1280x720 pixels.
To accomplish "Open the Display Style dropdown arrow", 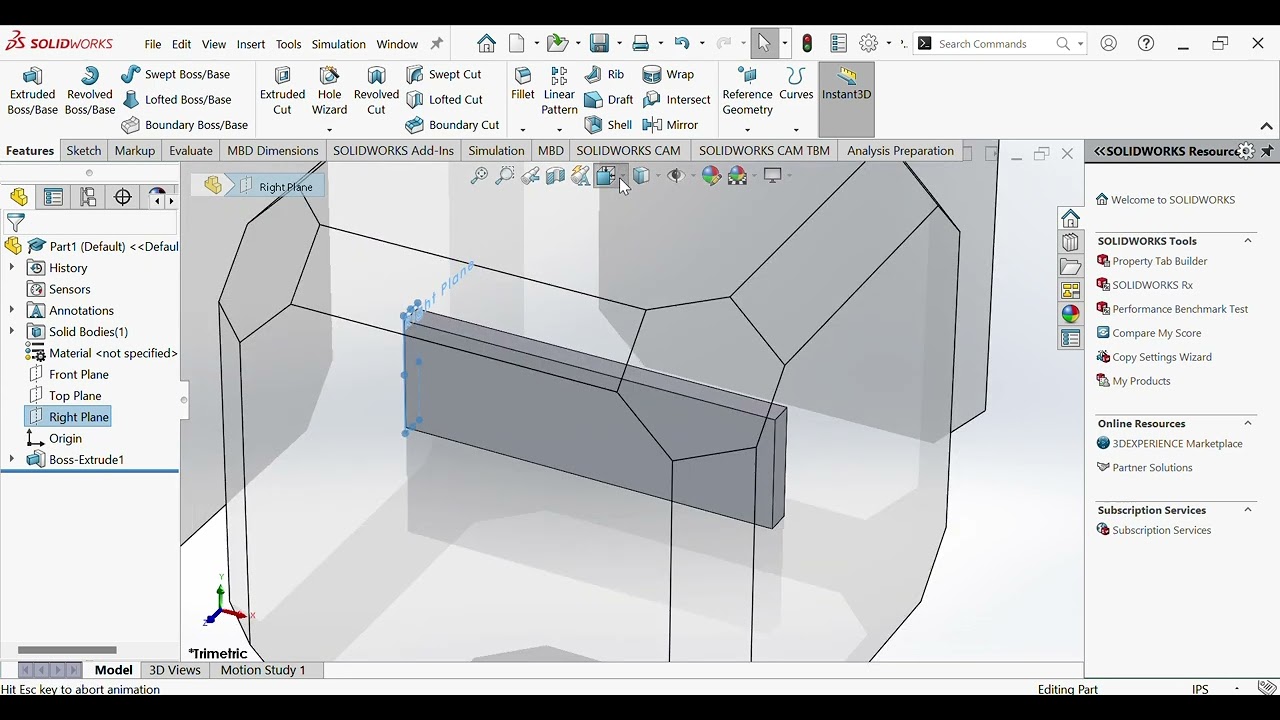I will (657, 176).
